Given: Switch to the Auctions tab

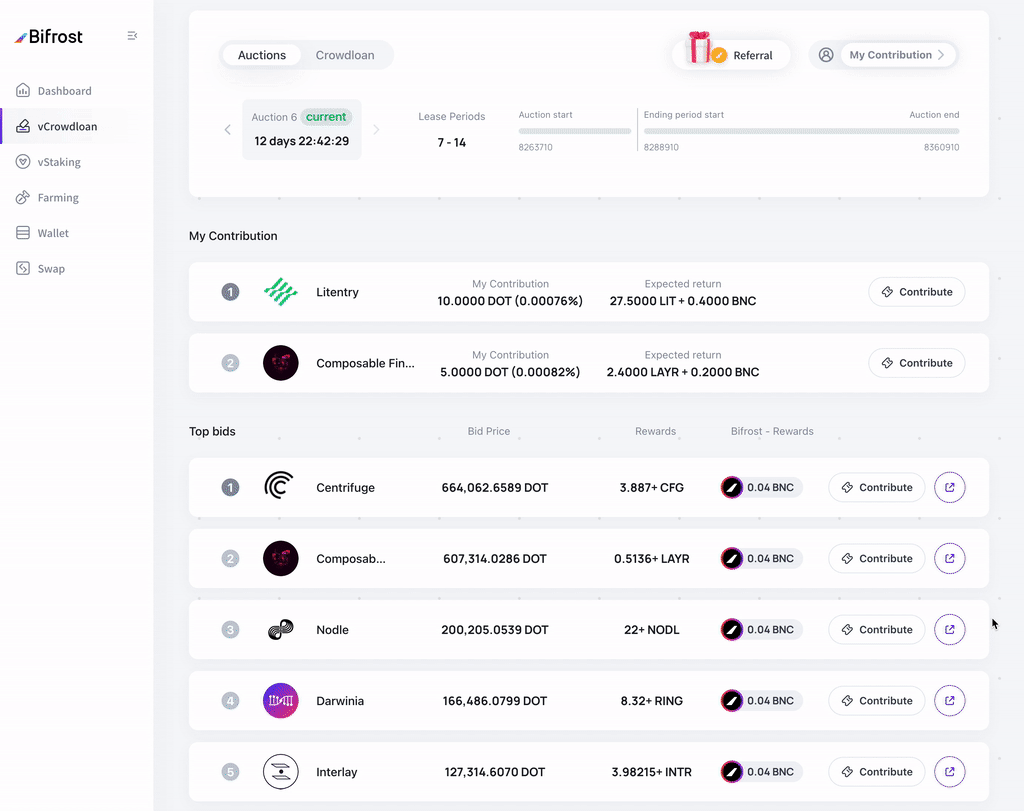Looking at the screenshot, I should (x=262, y=55).
